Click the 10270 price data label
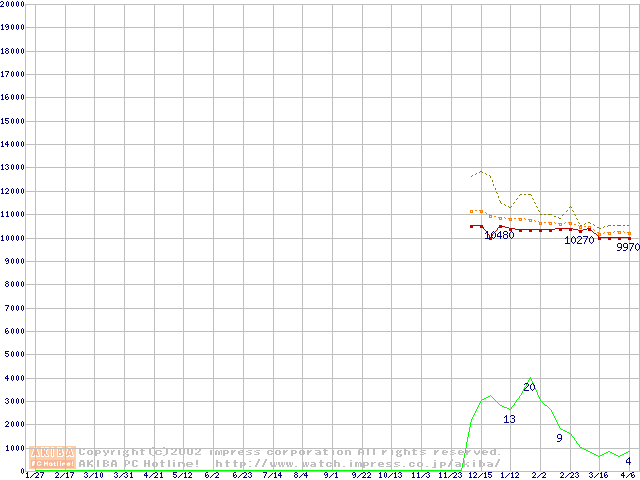The image size is (640, 480). [x=579, y=240]
